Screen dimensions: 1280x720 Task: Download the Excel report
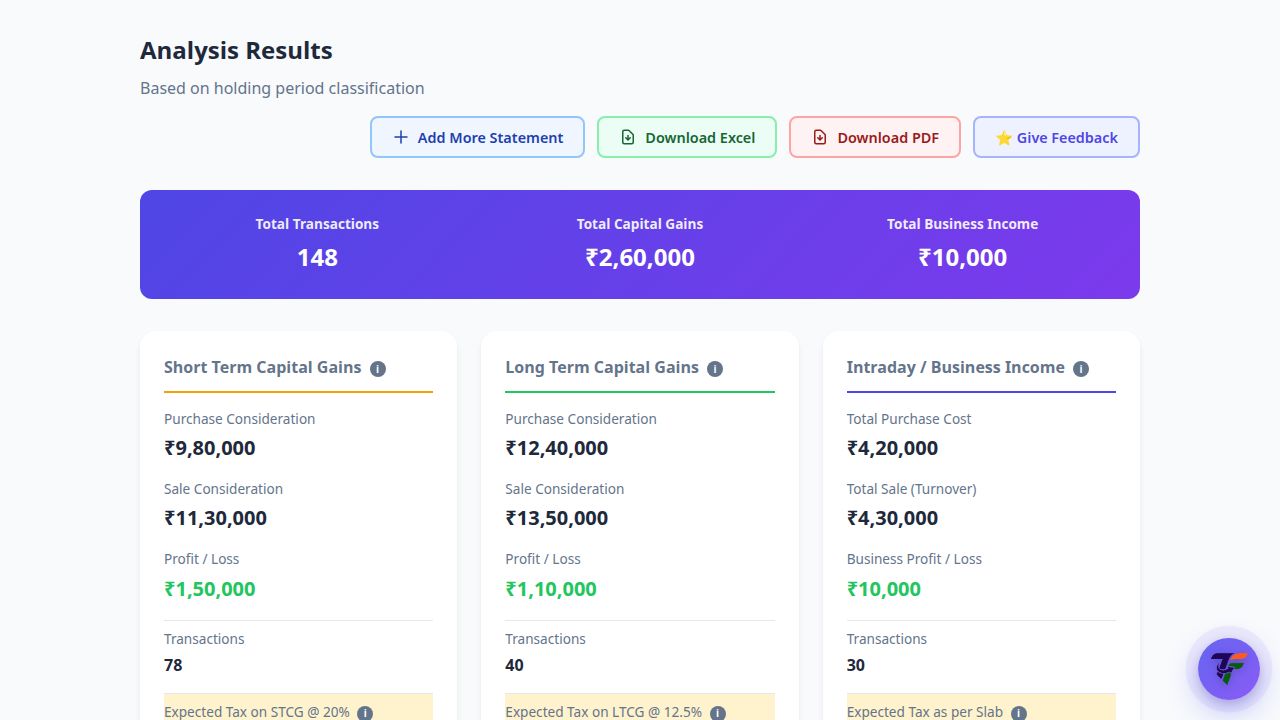point(687,137)
